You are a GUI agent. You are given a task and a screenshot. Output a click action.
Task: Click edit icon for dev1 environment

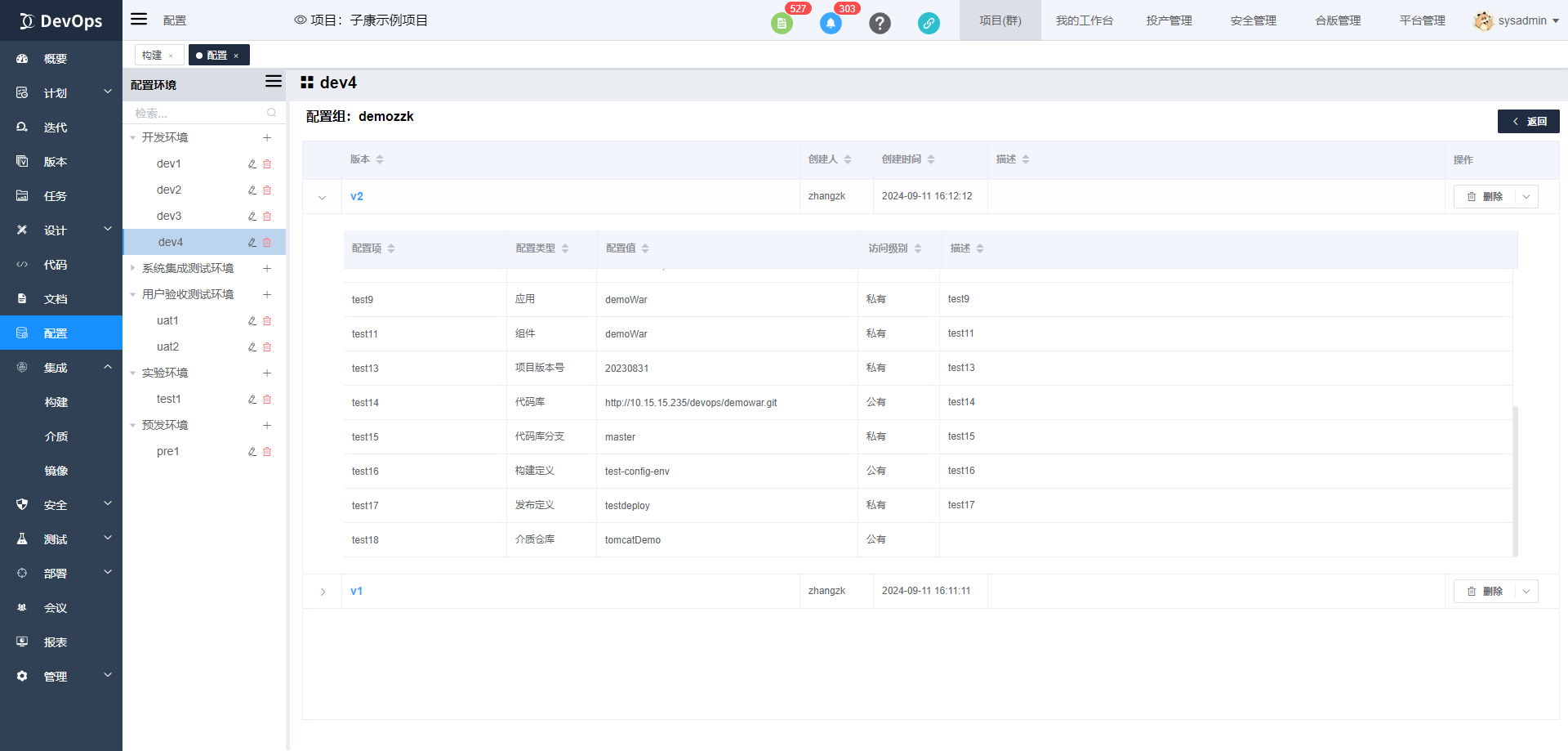click(252, 164)
